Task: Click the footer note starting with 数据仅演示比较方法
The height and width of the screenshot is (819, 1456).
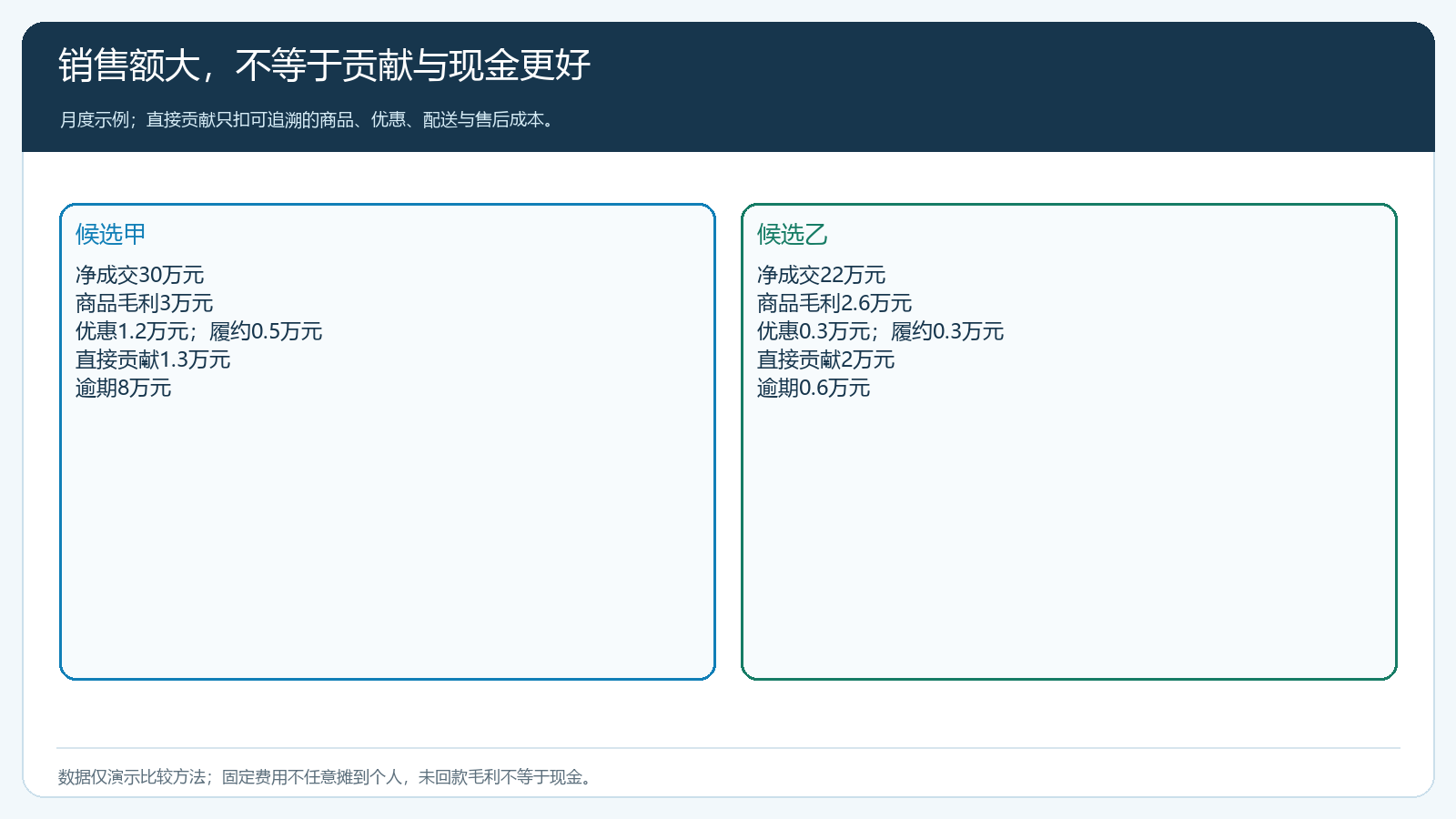Action: [328, 777]
